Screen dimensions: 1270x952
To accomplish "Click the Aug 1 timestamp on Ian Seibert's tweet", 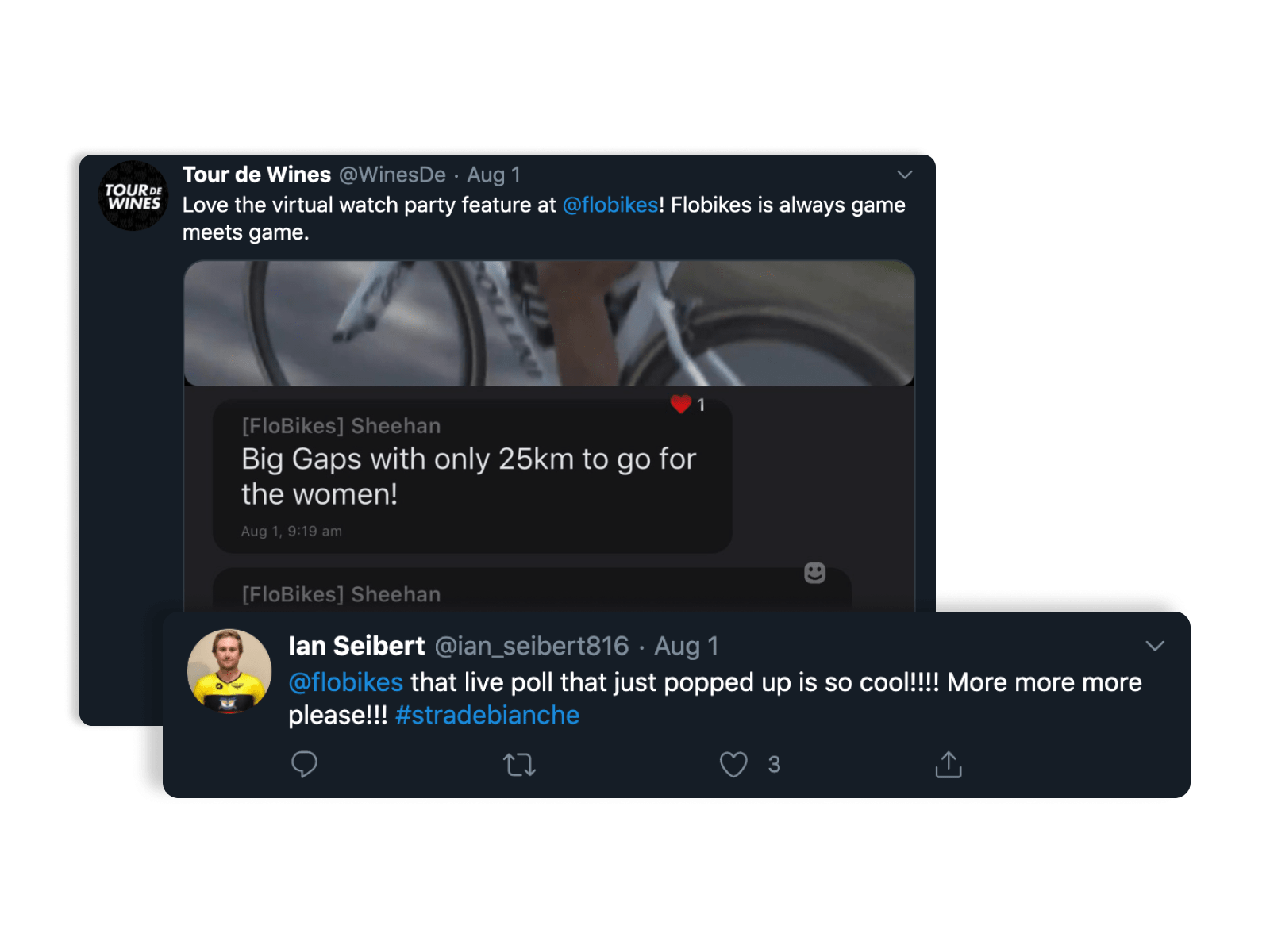I will pyautogui.click(x=687, y=647).
